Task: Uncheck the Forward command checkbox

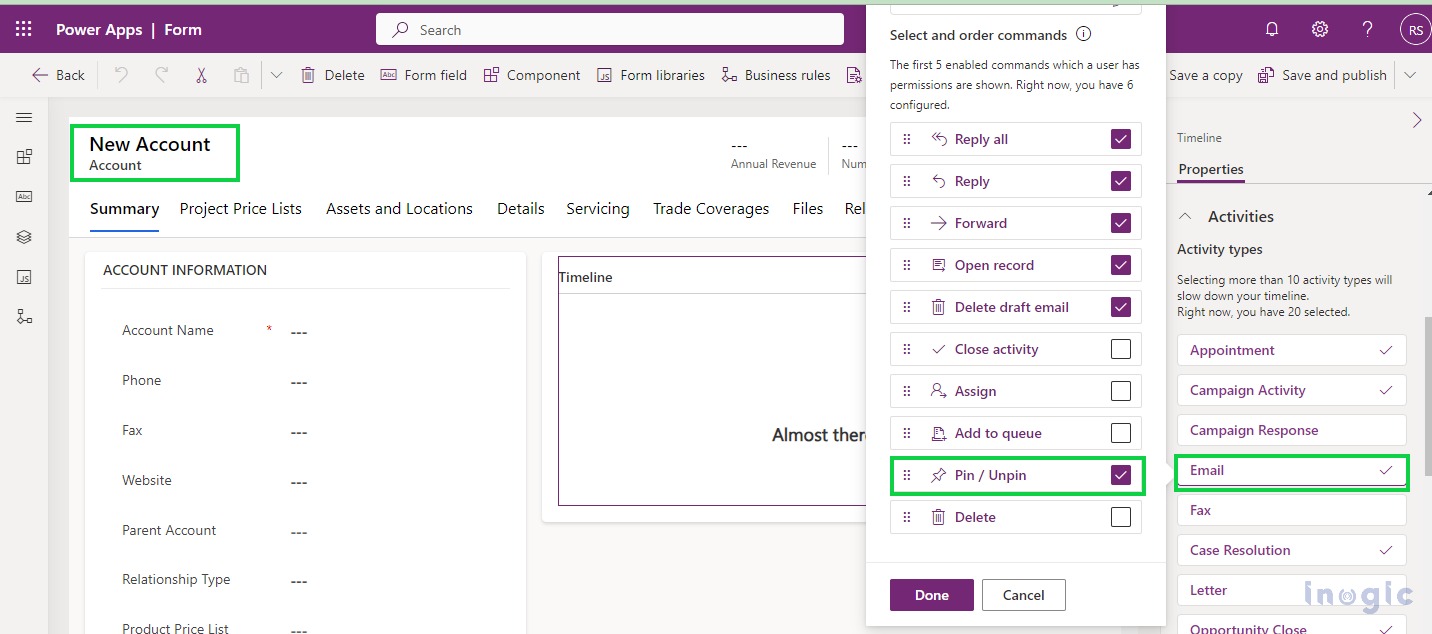Action: pos(1121,223)
